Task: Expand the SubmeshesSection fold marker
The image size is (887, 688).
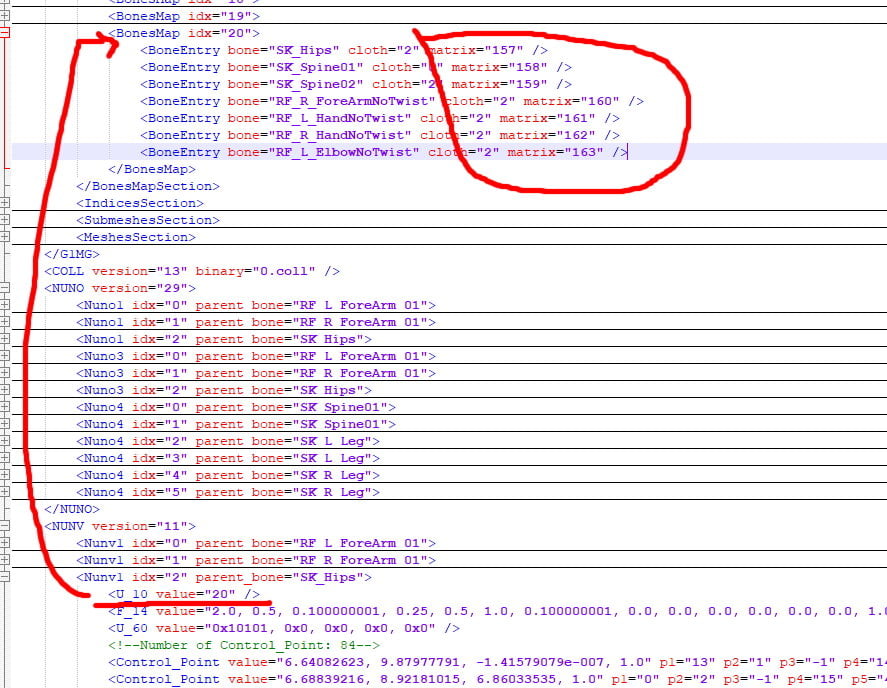Action: click(x=5, y=220)
